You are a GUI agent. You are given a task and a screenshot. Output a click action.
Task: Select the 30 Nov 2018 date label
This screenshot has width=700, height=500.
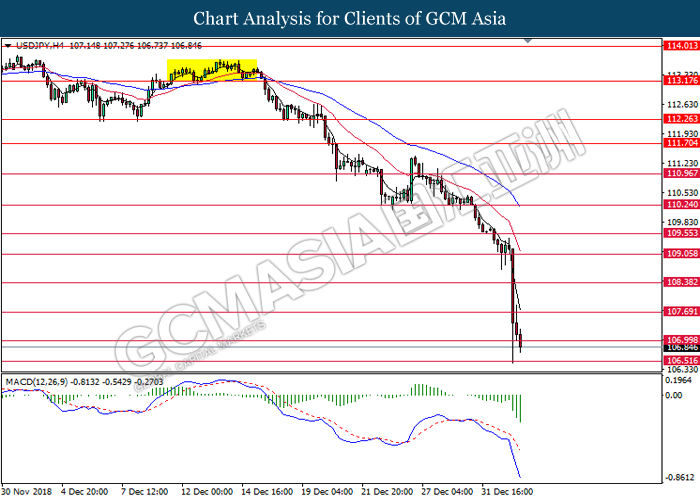[x=26, y=492]
